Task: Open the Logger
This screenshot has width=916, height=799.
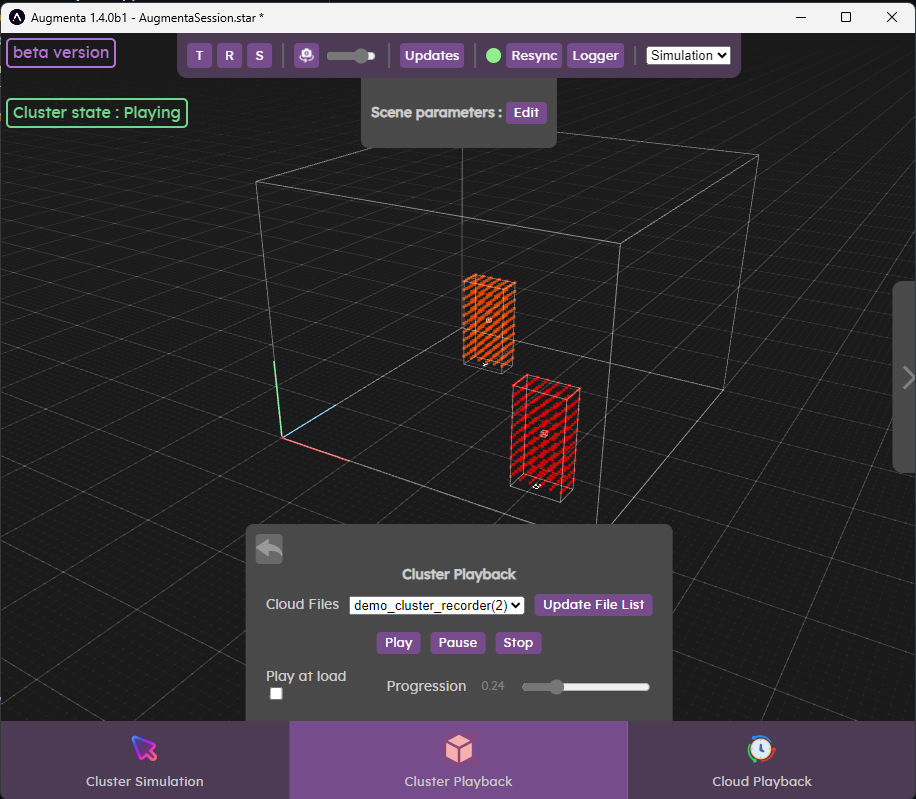Action: tap(595, 55)
